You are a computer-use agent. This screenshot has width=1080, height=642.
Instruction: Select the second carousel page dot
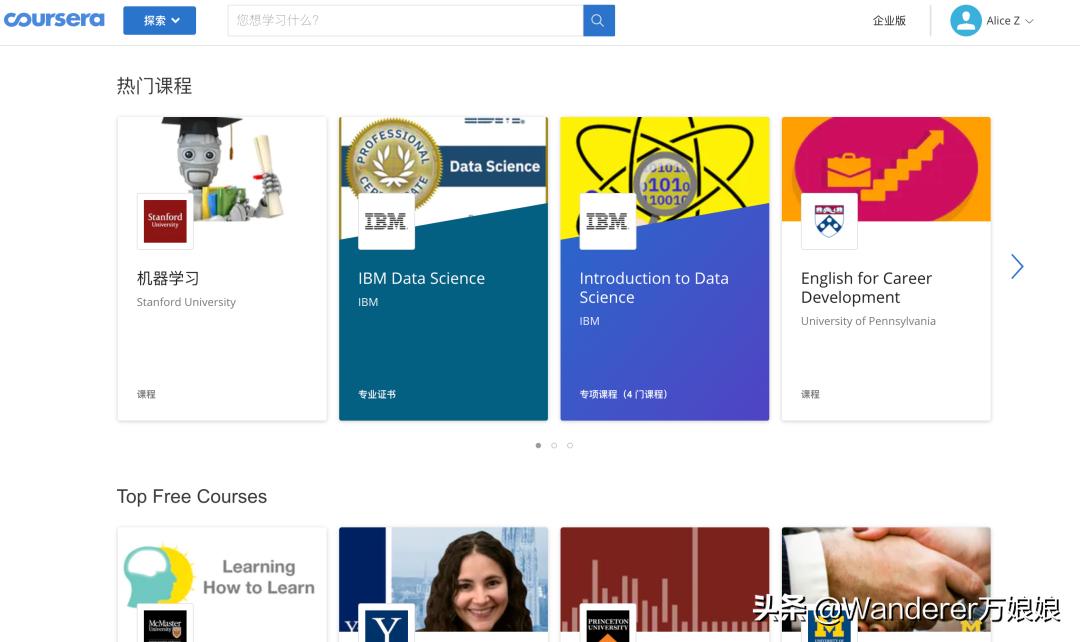point(554,445)
